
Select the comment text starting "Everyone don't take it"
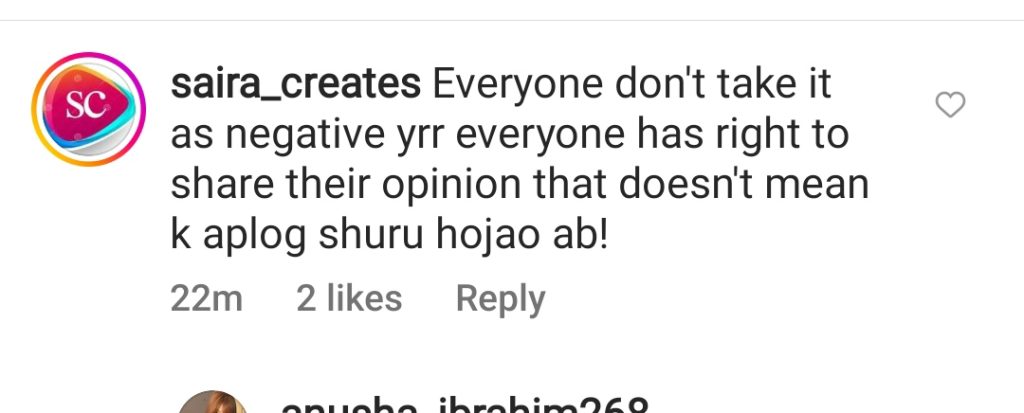pyautogui.click(x=520, y=159)
